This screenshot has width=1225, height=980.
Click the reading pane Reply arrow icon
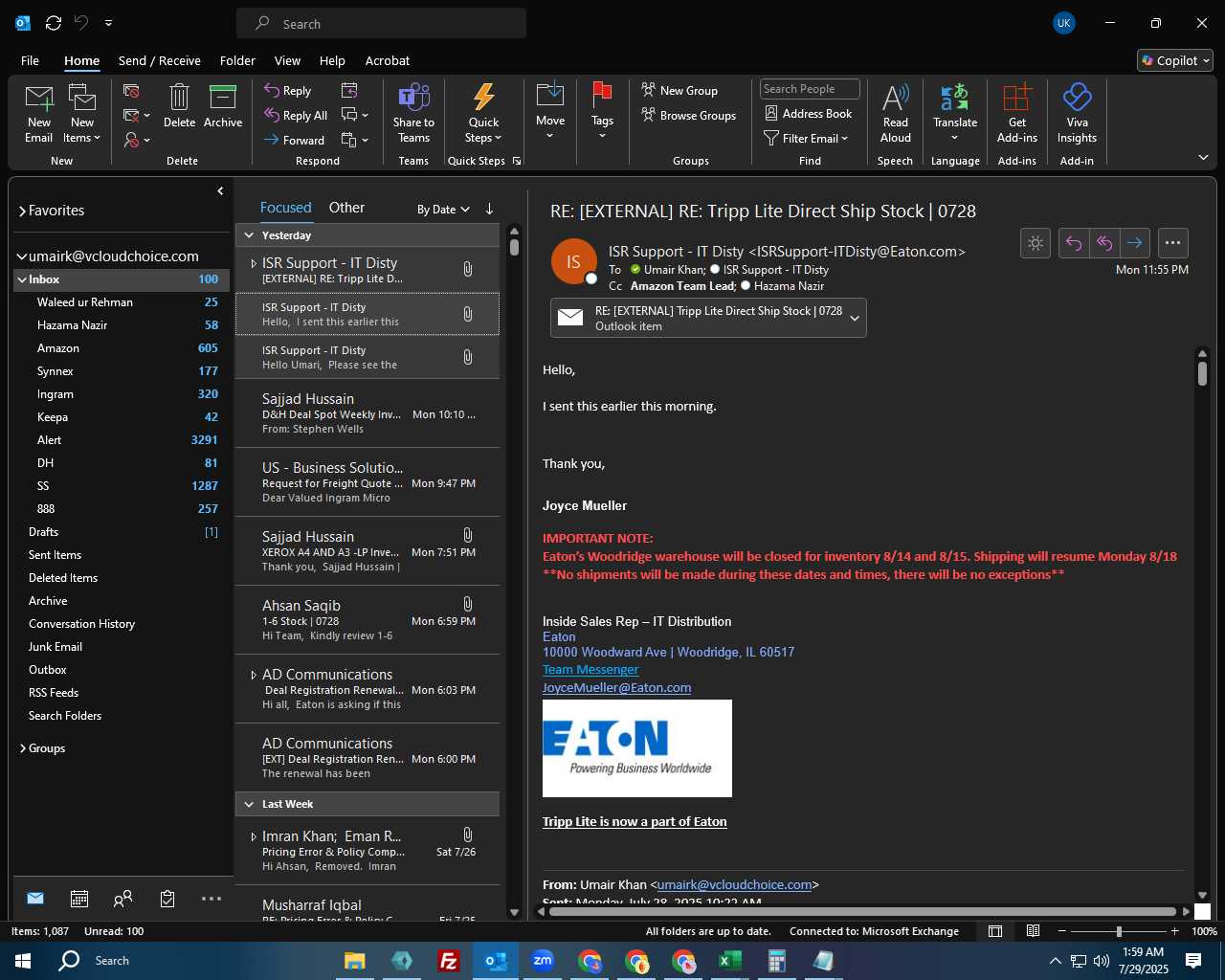tap(1074, 243)
